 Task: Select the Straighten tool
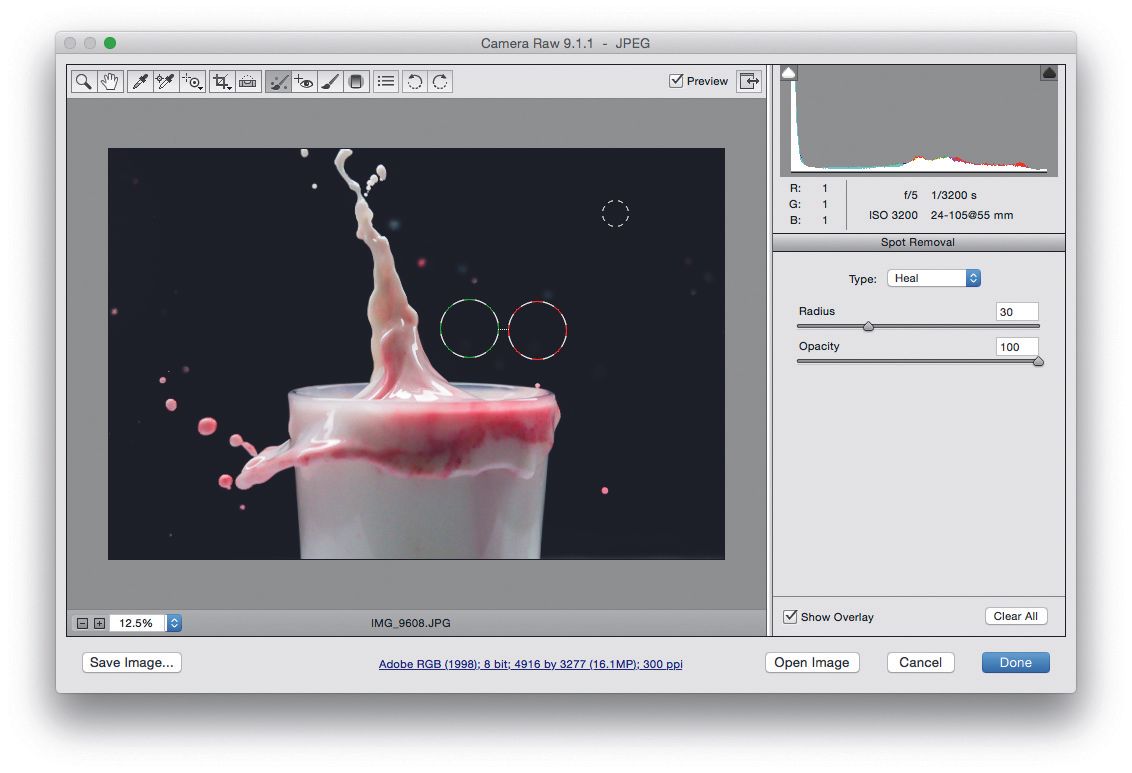[249, 81]
